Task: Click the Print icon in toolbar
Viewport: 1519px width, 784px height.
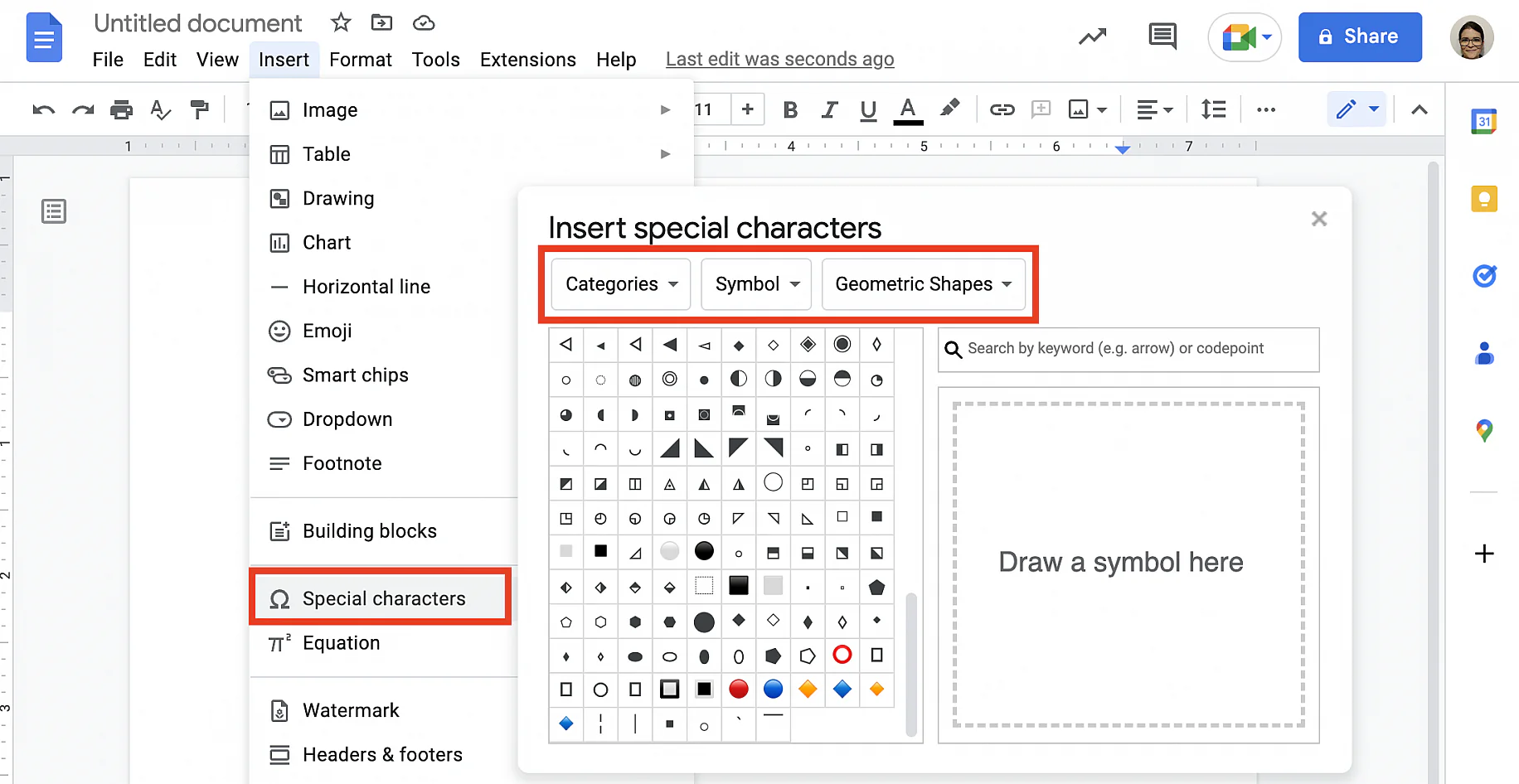Action: tap(121, 109)
